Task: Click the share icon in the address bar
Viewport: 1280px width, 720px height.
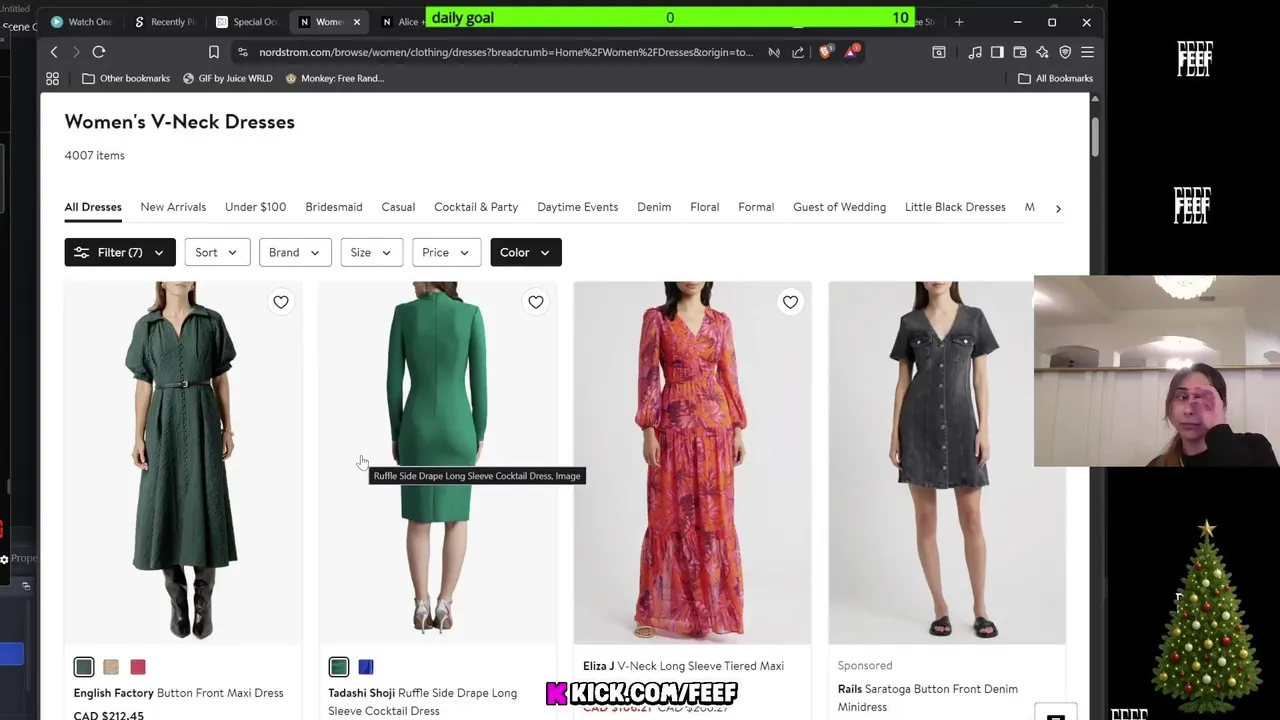Action: [798, 52]
